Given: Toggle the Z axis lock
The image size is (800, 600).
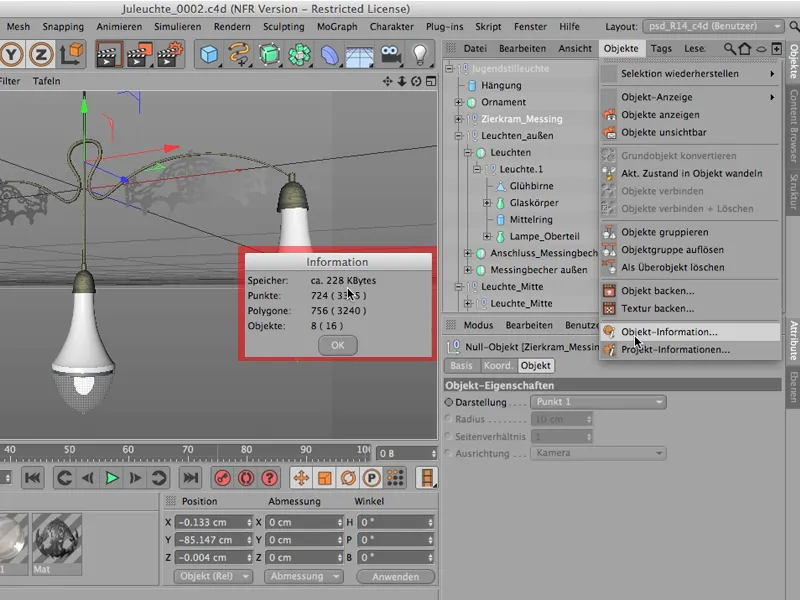Looking at the screenshot, I should click(41, 54).
